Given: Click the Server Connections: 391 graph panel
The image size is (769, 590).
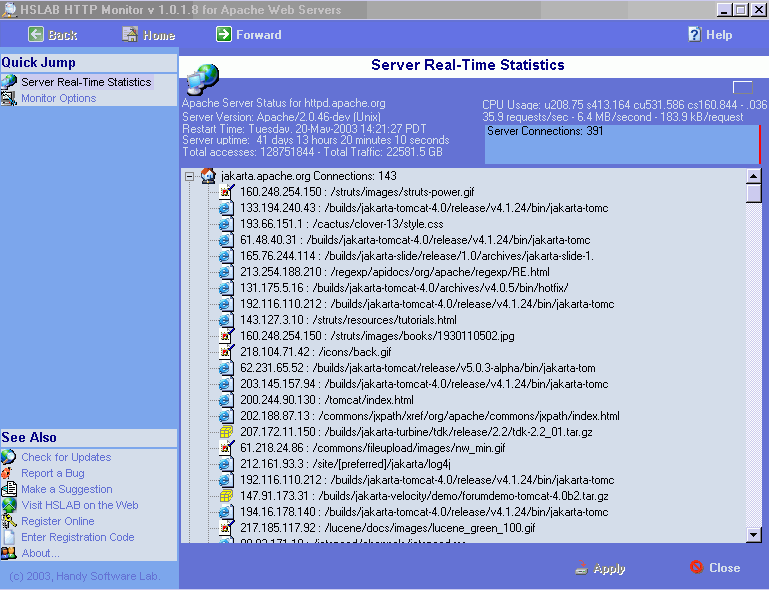Looking at the screenshot, I should coord(622,144).
